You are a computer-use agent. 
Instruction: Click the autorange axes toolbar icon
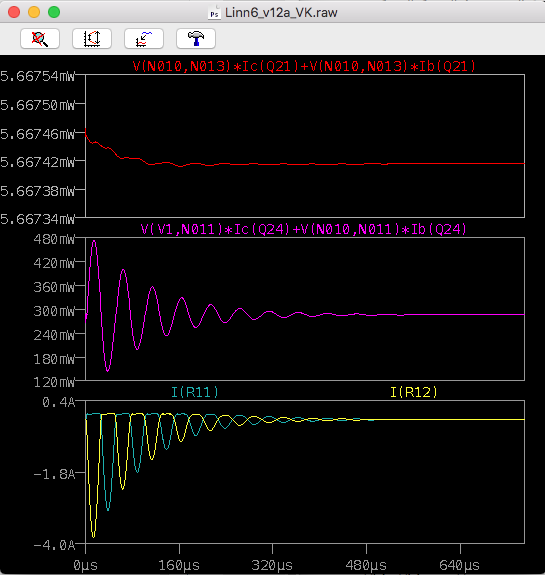[92, 39]
